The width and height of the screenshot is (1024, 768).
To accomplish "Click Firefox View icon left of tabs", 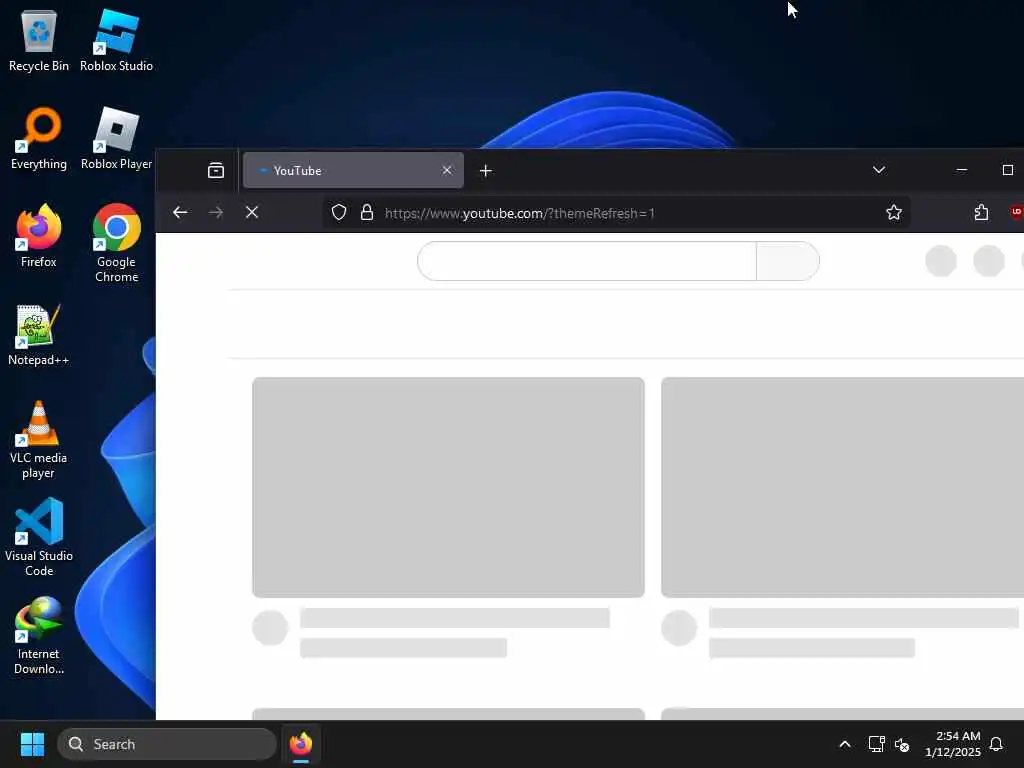I will click(x=216, y=170).
